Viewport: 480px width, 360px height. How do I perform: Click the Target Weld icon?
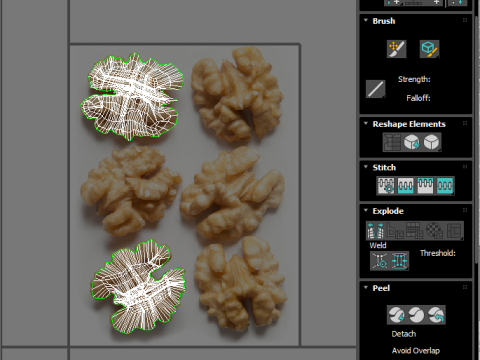[x=380, y=261]
